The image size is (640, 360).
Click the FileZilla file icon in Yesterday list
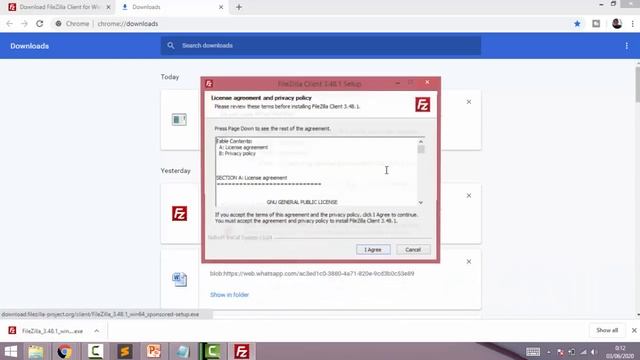coord(180,214)
